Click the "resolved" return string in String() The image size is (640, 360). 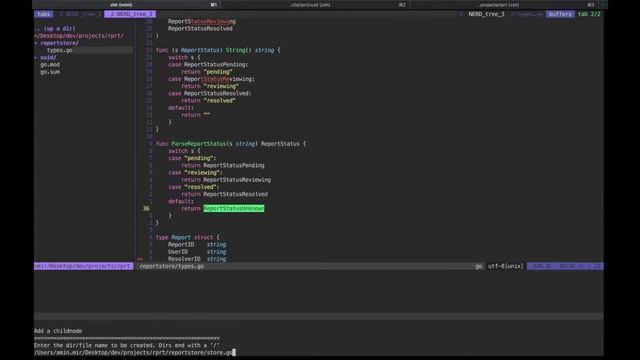(219, 100)
